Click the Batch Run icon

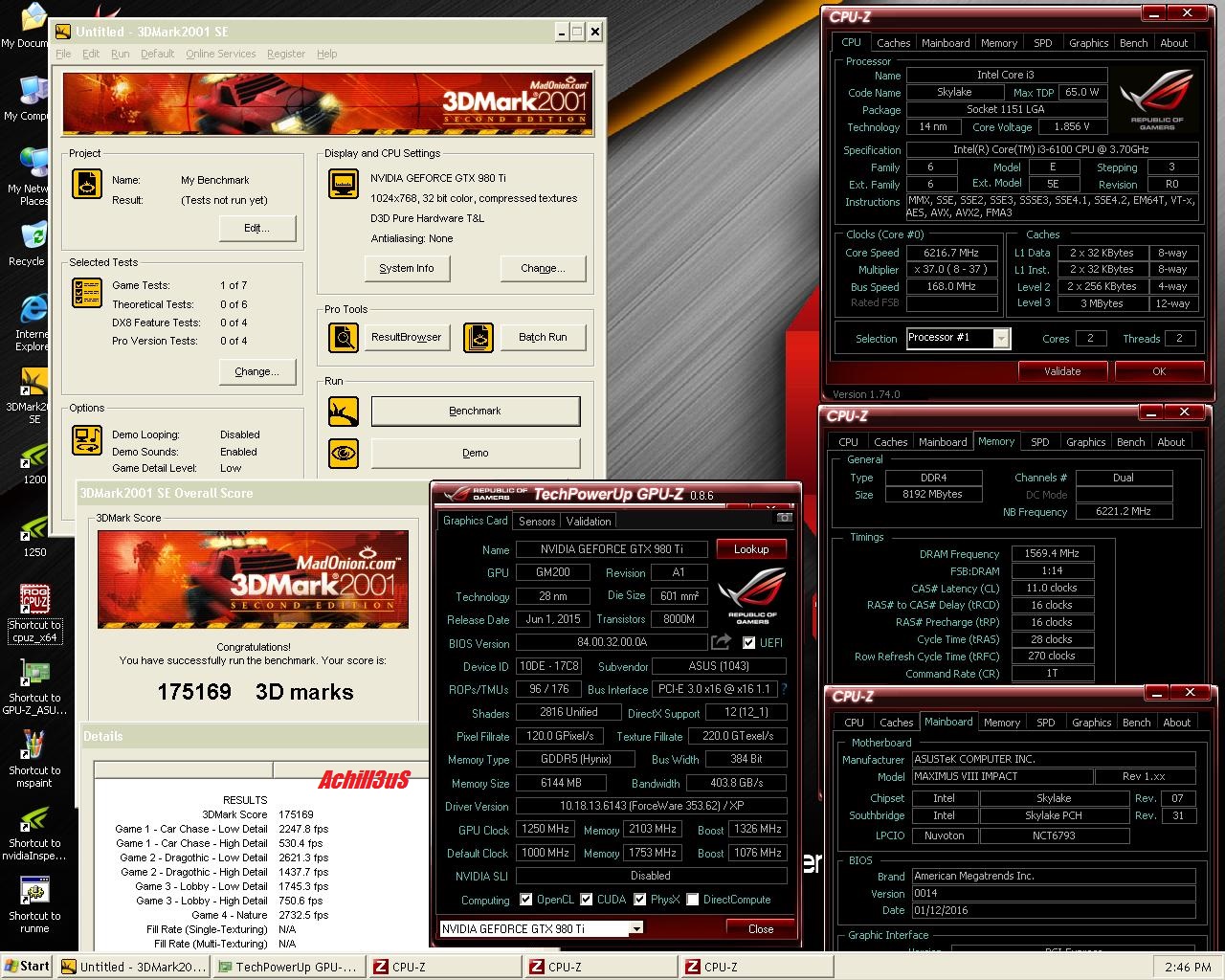(479, 337)
